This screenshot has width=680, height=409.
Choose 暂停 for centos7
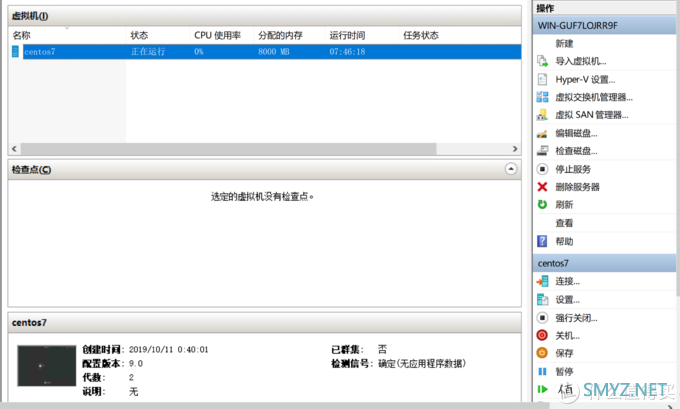(564, 371)
